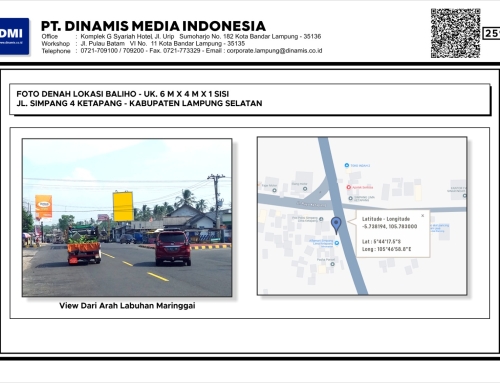The height and width of the screenshot is (383, 500).
Task: Click the Jl. Raya Ketapang road label
Action: 311,204
